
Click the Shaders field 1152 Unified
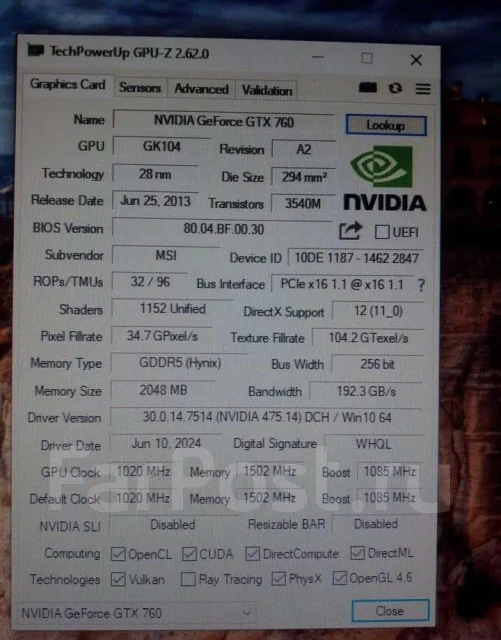173,309
